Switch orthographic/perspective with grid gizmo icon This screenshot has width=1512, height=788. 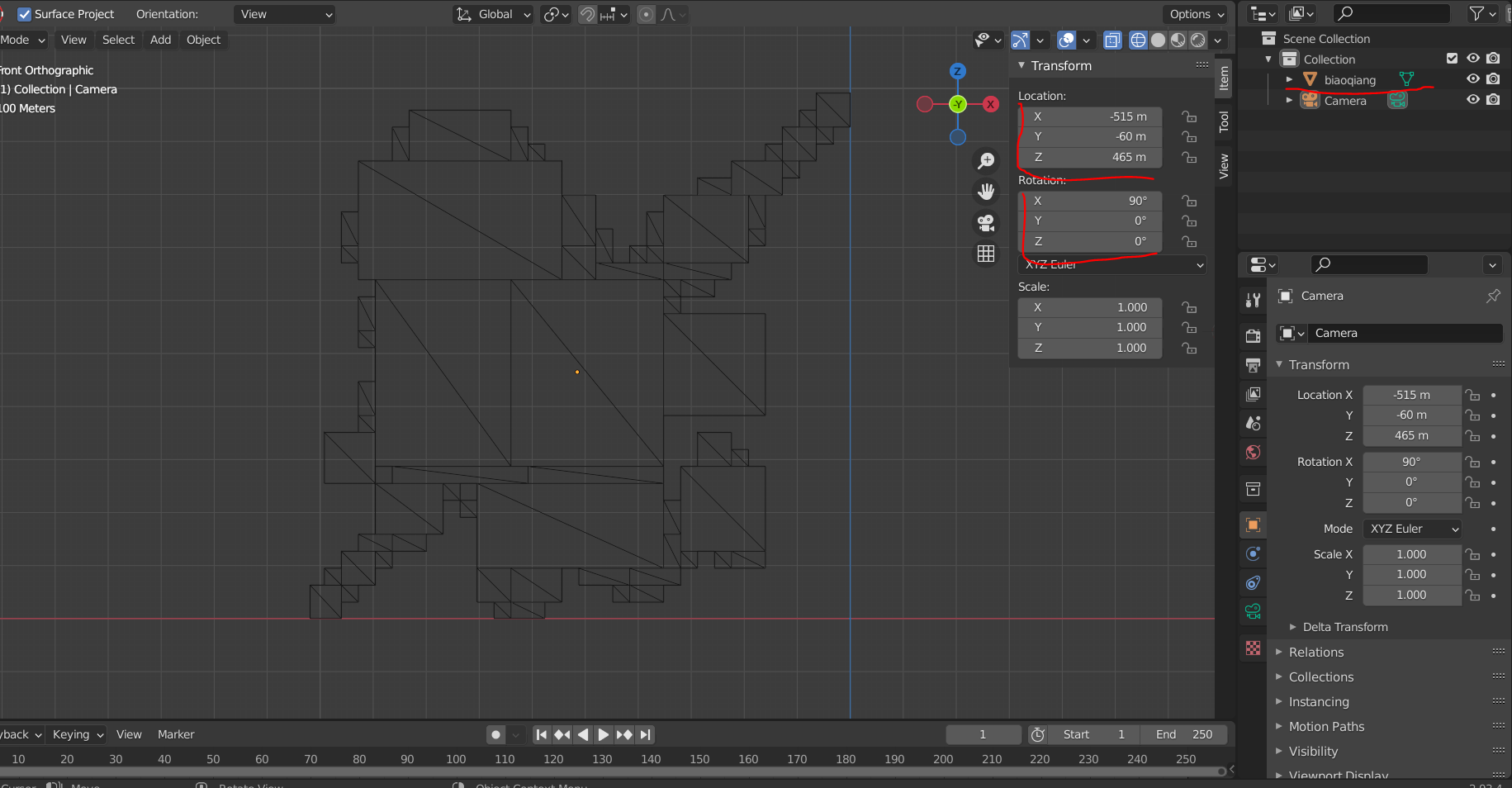tap(986, 254)
